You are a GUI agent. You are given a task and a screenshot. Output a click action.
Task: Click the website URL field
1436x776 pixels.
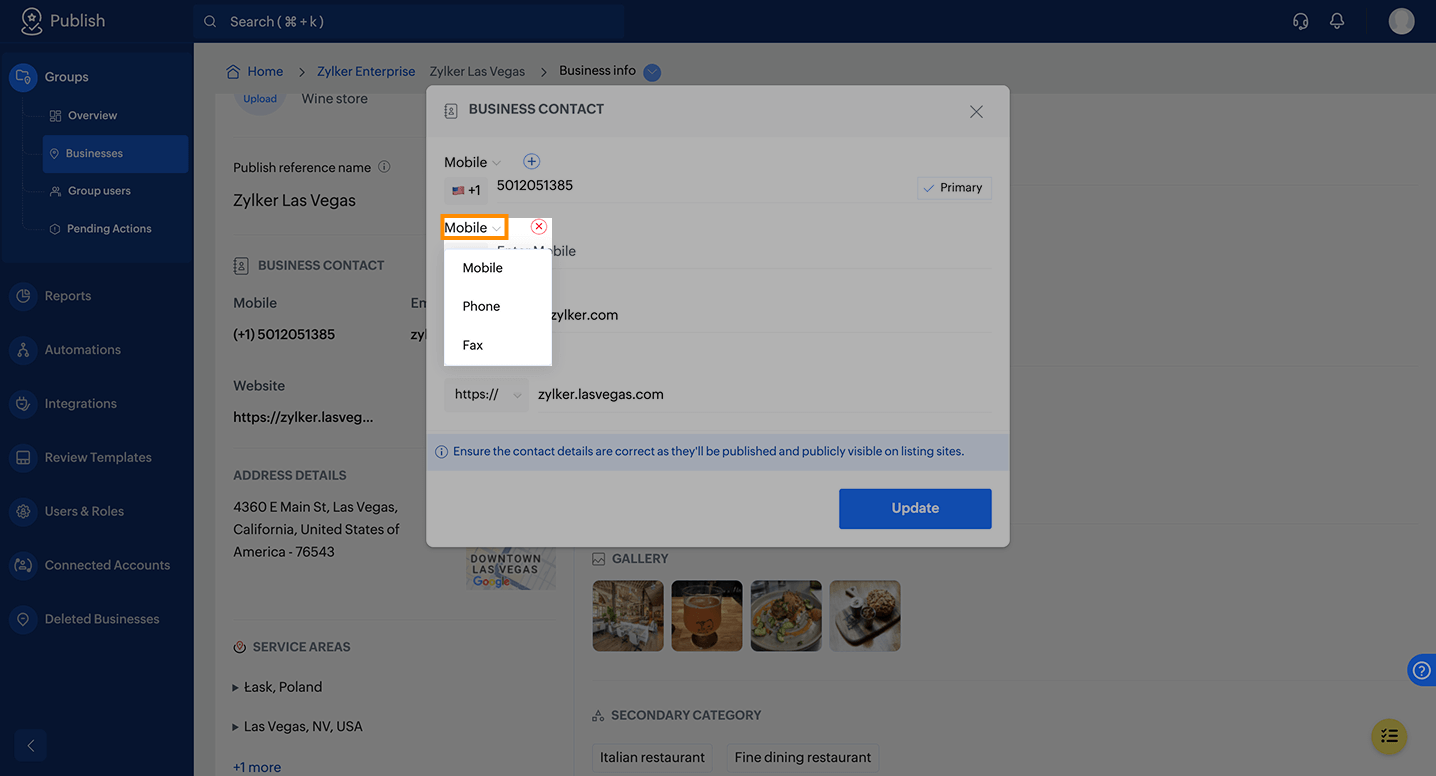(x=764, y=394)
